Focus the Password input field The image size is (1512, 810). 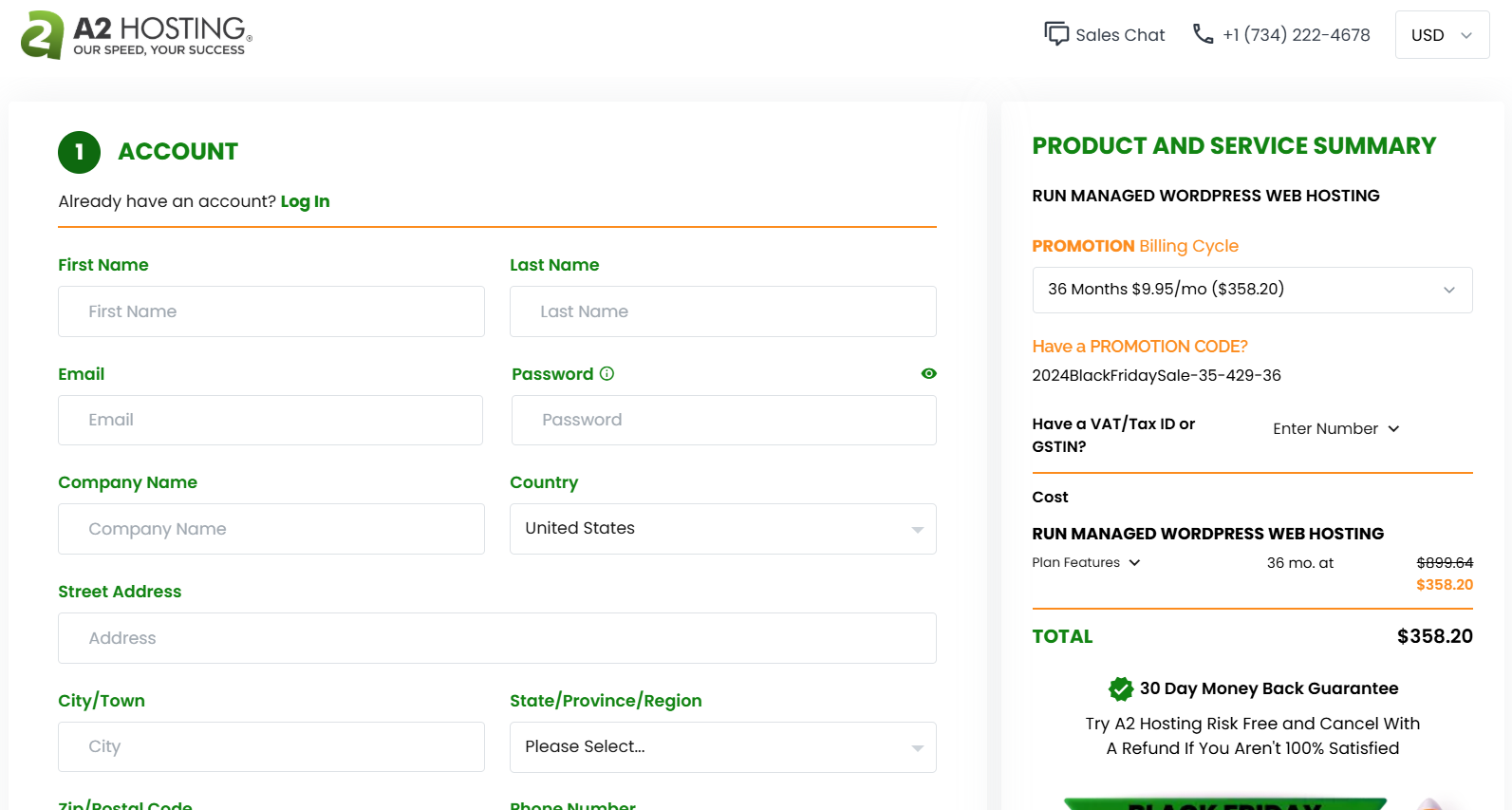click(724, 421)
